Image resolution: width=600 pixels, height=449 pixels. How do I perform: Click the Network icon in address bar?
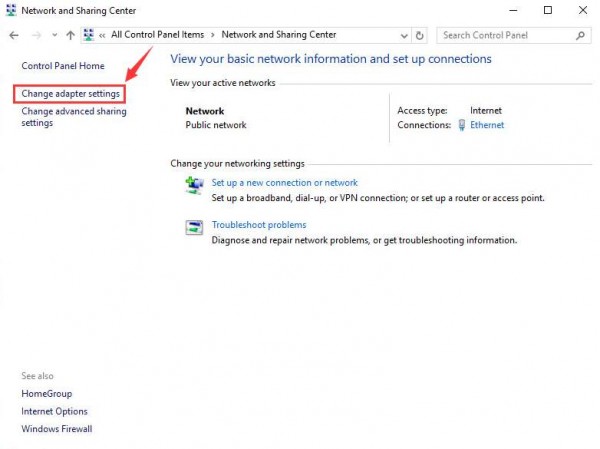point(88,35)
